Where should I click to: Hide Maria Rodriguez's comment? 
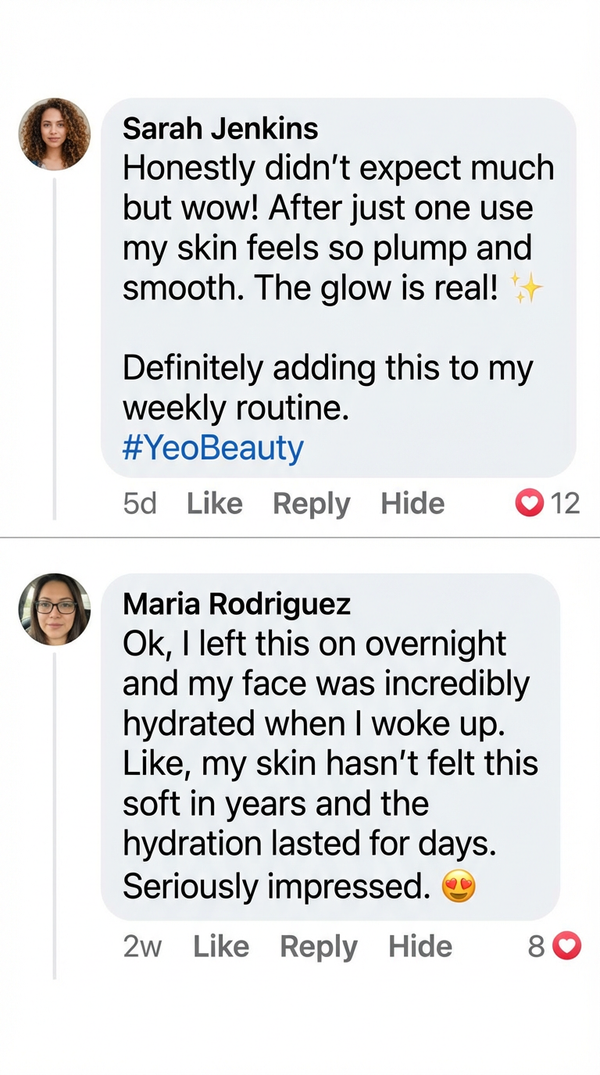pyautogui.click(x=420, y=946)
